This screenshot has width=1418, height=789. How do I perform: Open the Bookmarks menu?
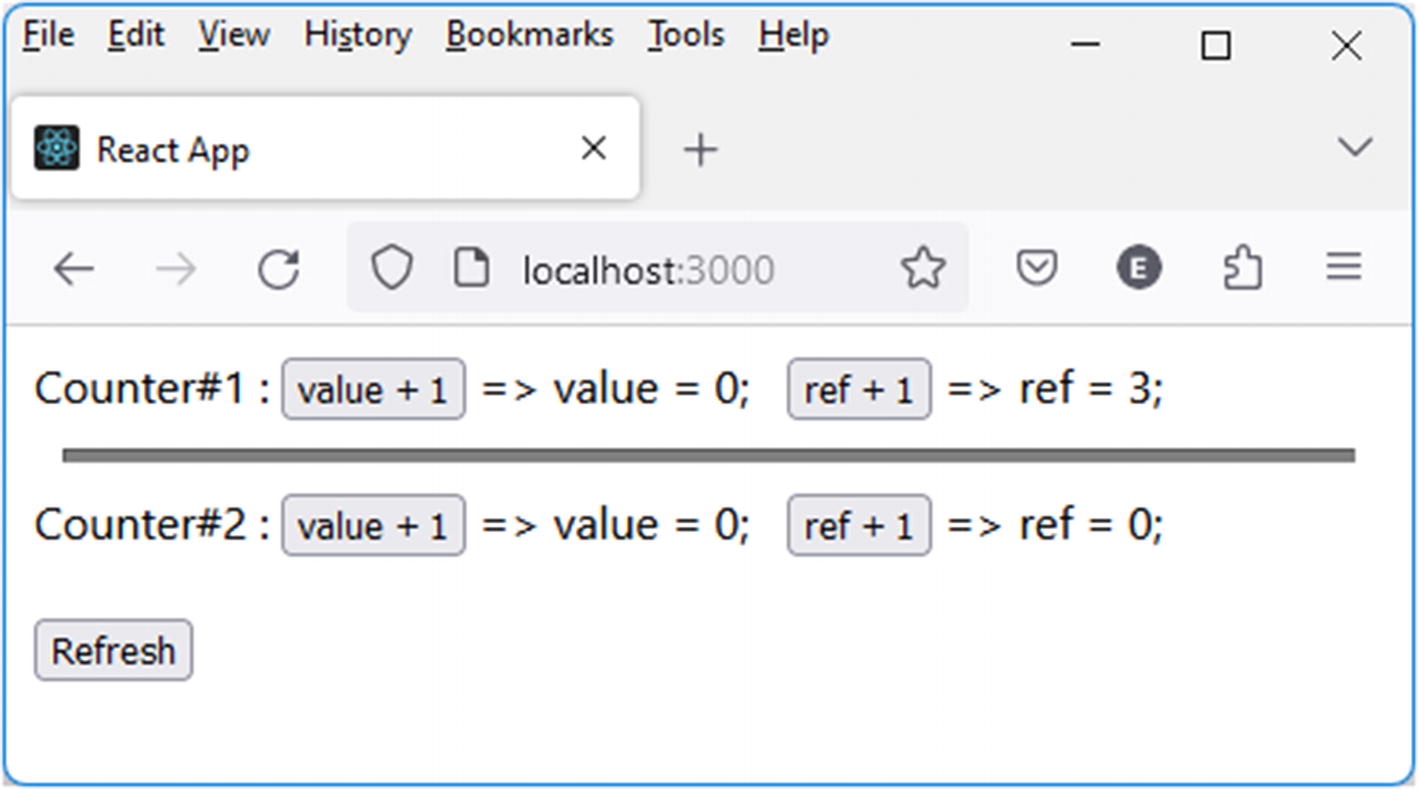tap(529, 35)
